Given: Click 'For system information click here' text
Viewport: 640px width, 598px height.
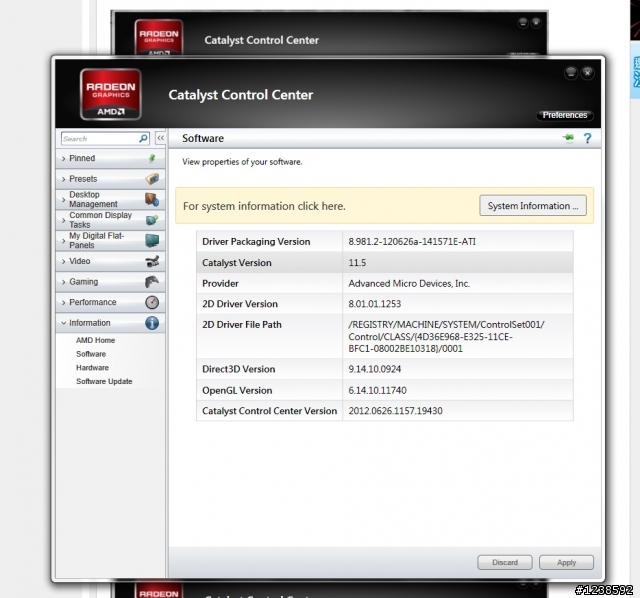Looking at the screenshot, I should click(264, 206).
